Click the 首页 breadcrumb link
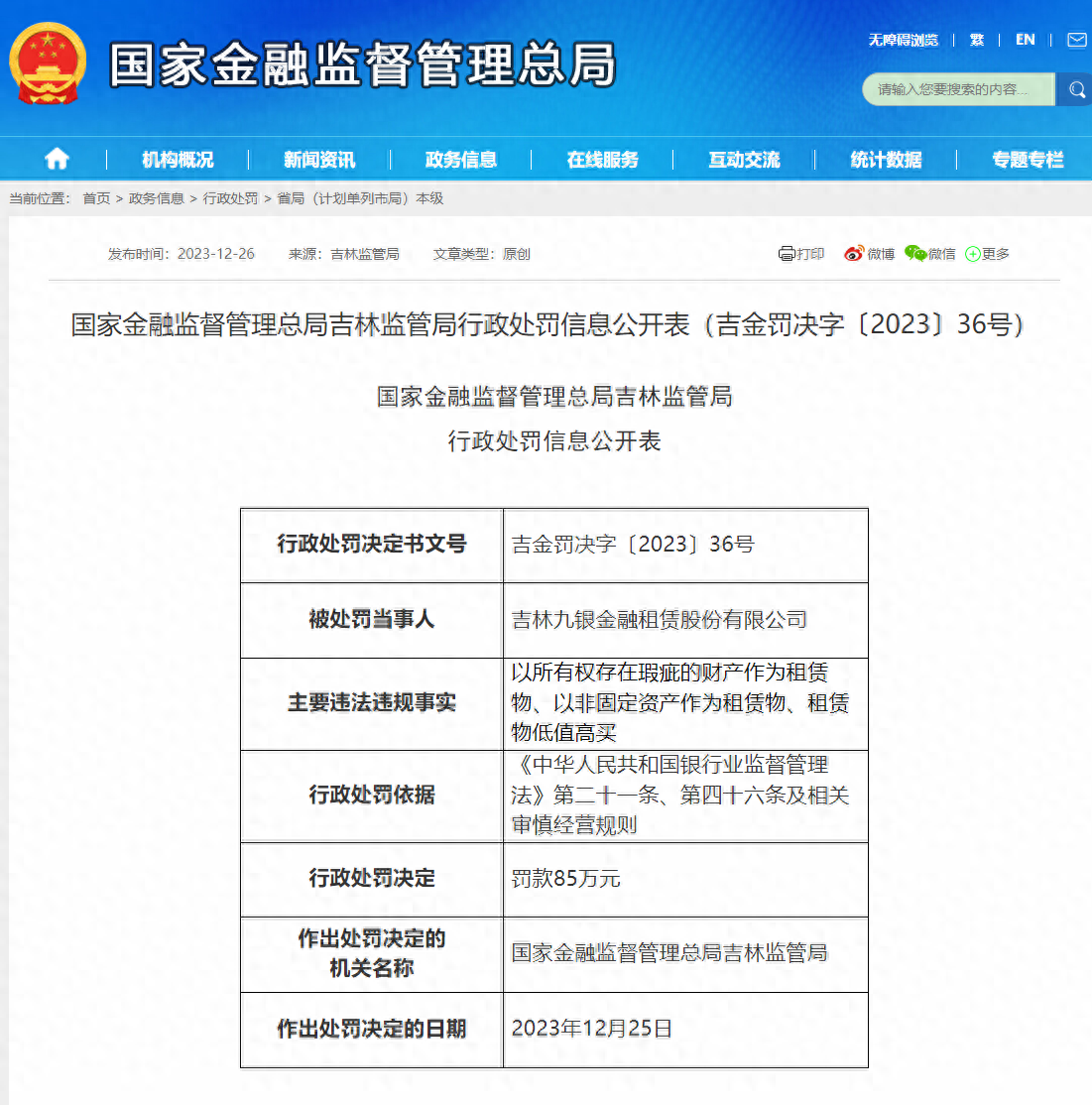Image resolution: width=1092 pixels, height=1105 pixels. (96, 198)
